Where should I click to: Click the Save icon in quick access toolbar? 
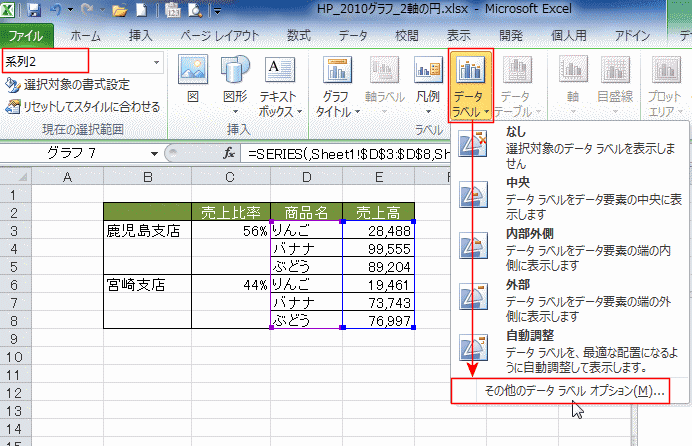[x=33, y=10]
